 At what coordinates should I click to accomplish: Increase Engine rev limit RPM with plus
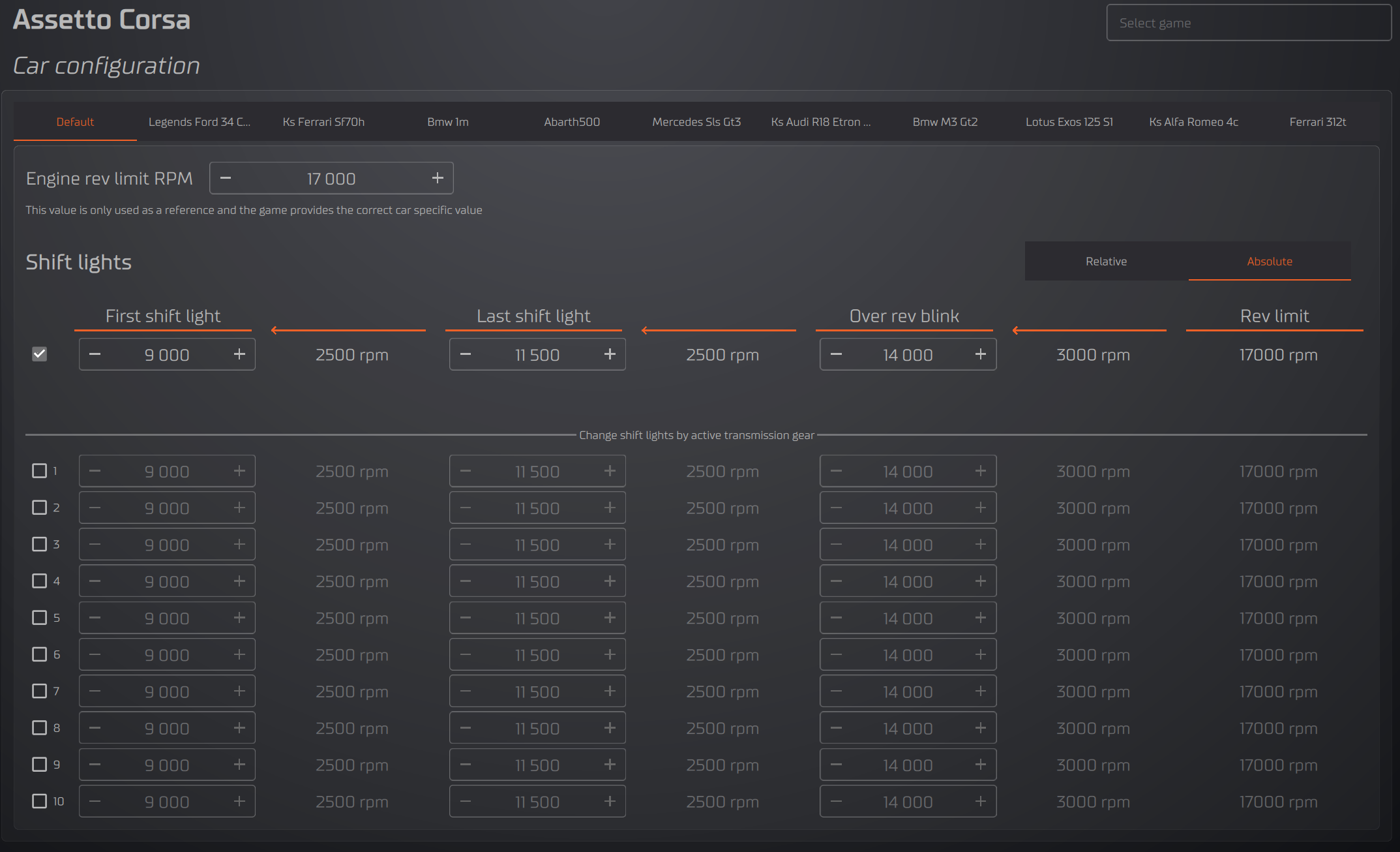click(x=438, y=178)
